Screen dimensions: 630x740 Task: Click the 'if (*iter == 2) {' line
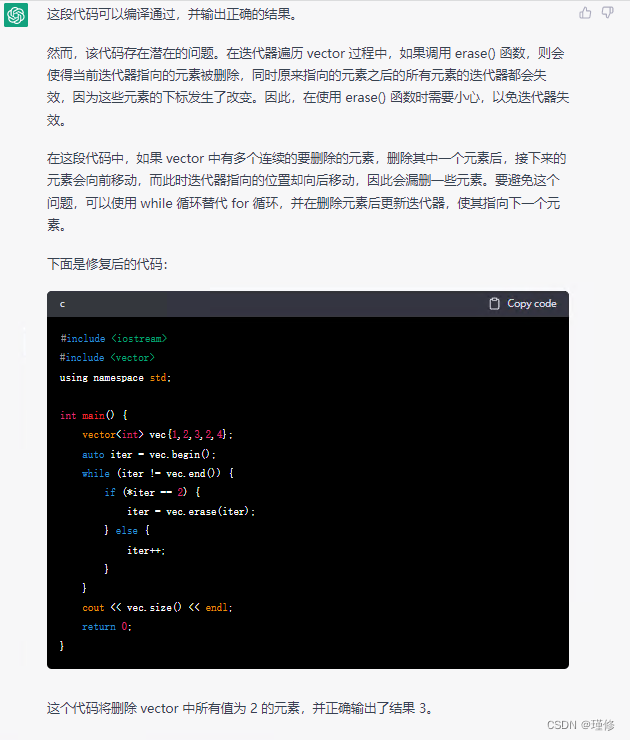[152, 492]
